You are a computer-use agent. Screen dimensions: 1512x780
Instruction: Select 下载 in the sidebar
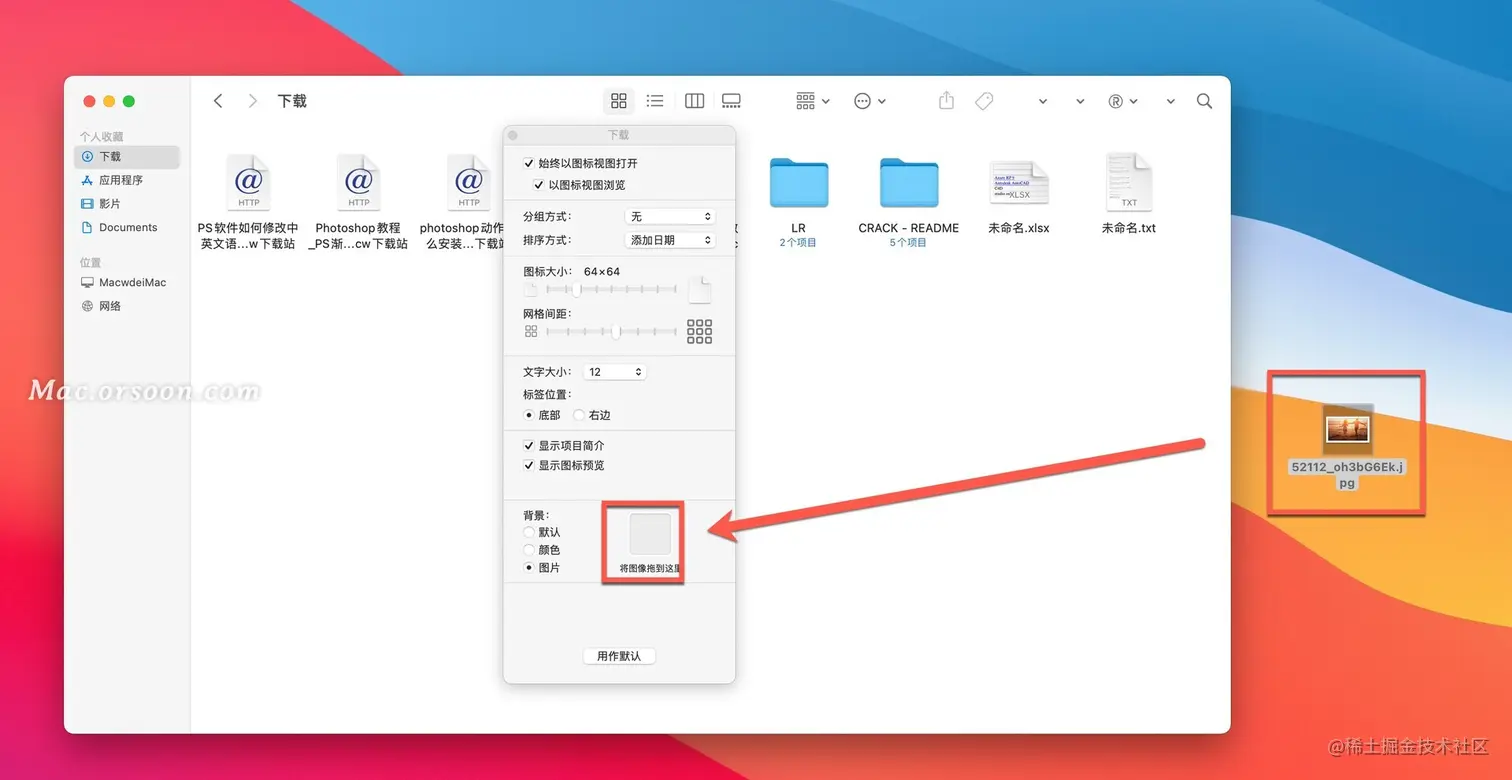click(127, 157)
